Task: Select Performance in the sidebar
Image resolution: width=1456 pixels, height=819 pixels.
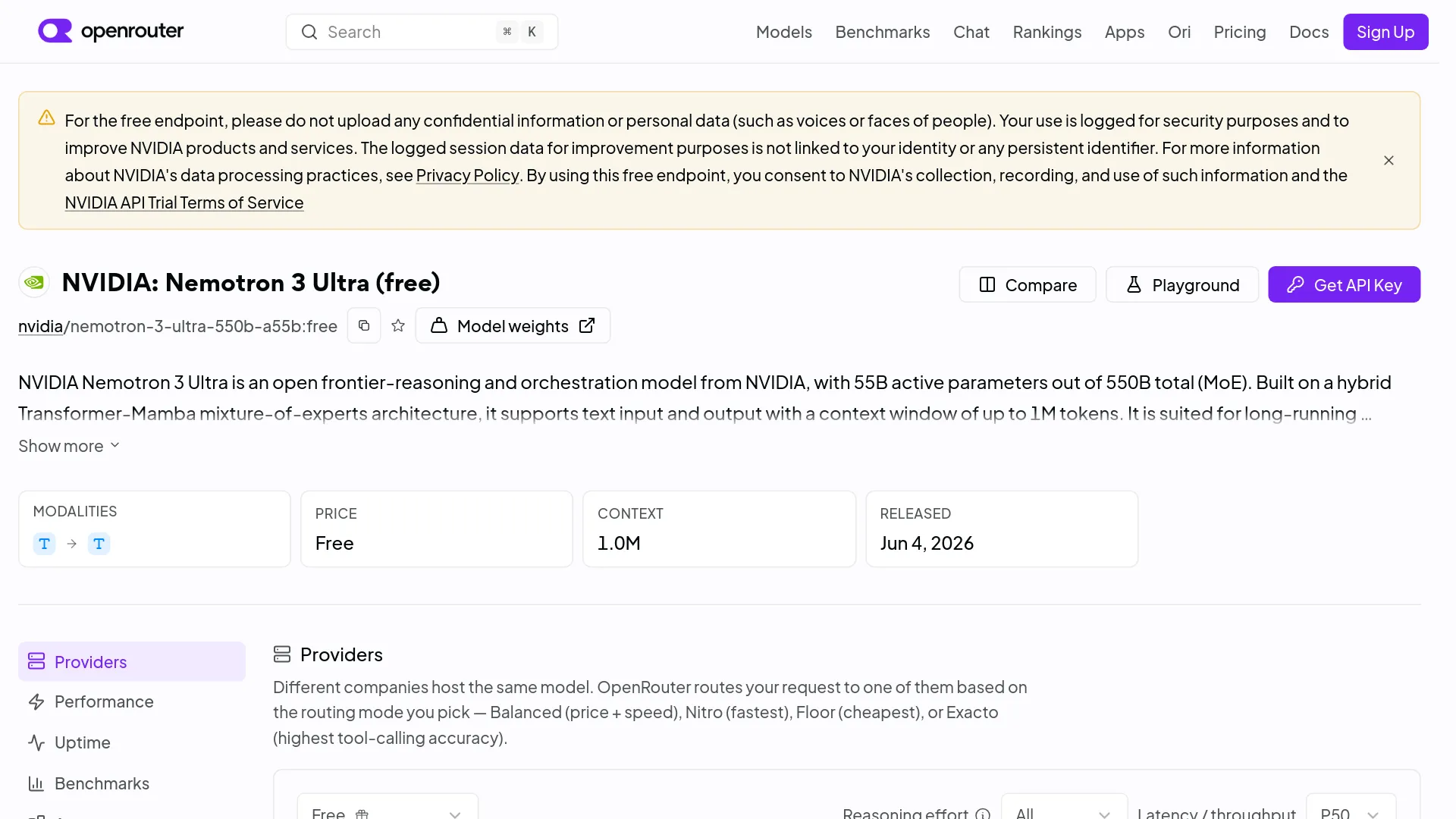Action: pos(132,702)
